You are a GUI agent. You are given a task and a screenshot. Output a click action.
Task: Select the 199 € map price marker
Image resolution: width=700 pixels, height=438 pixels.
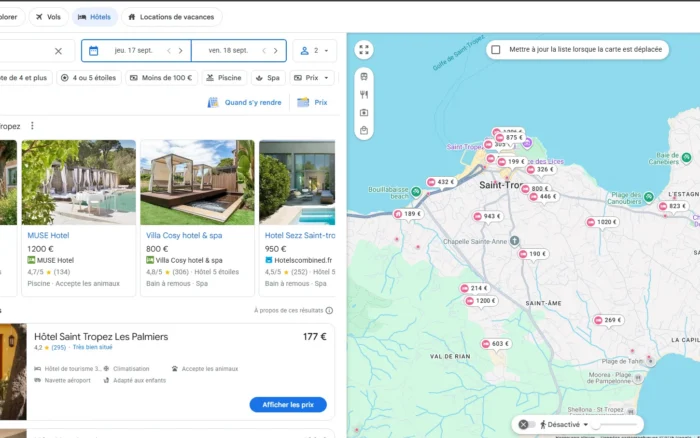[x=512, y=162]
